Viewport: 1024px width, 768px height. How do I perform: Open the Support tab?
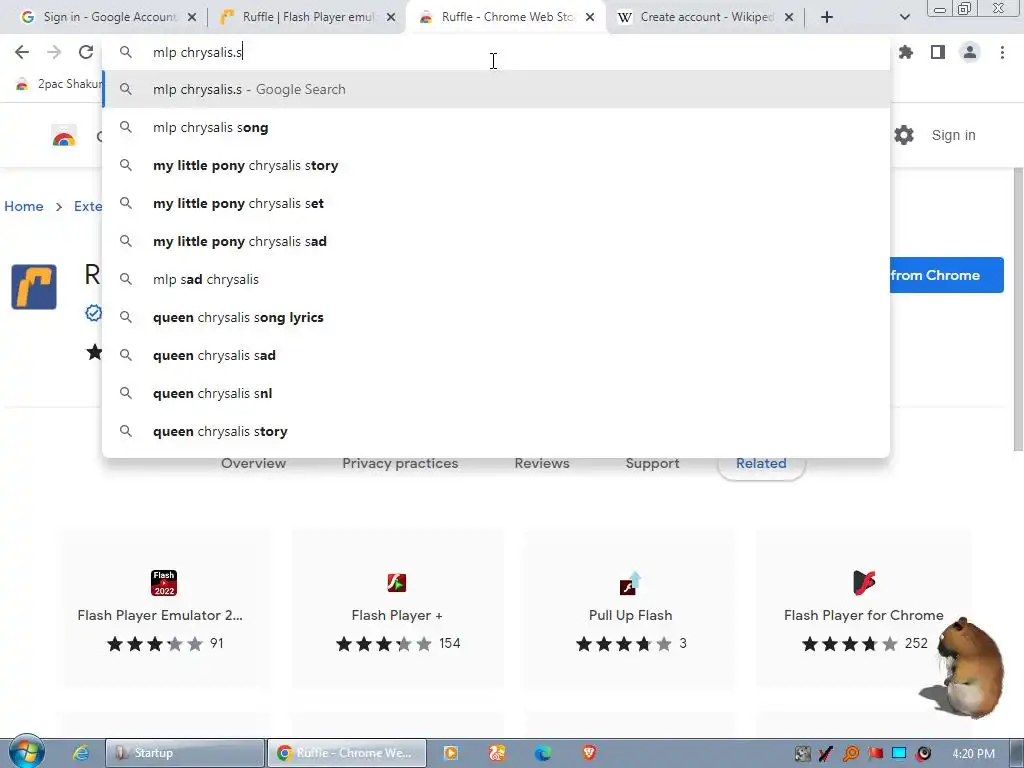(652, 463)
